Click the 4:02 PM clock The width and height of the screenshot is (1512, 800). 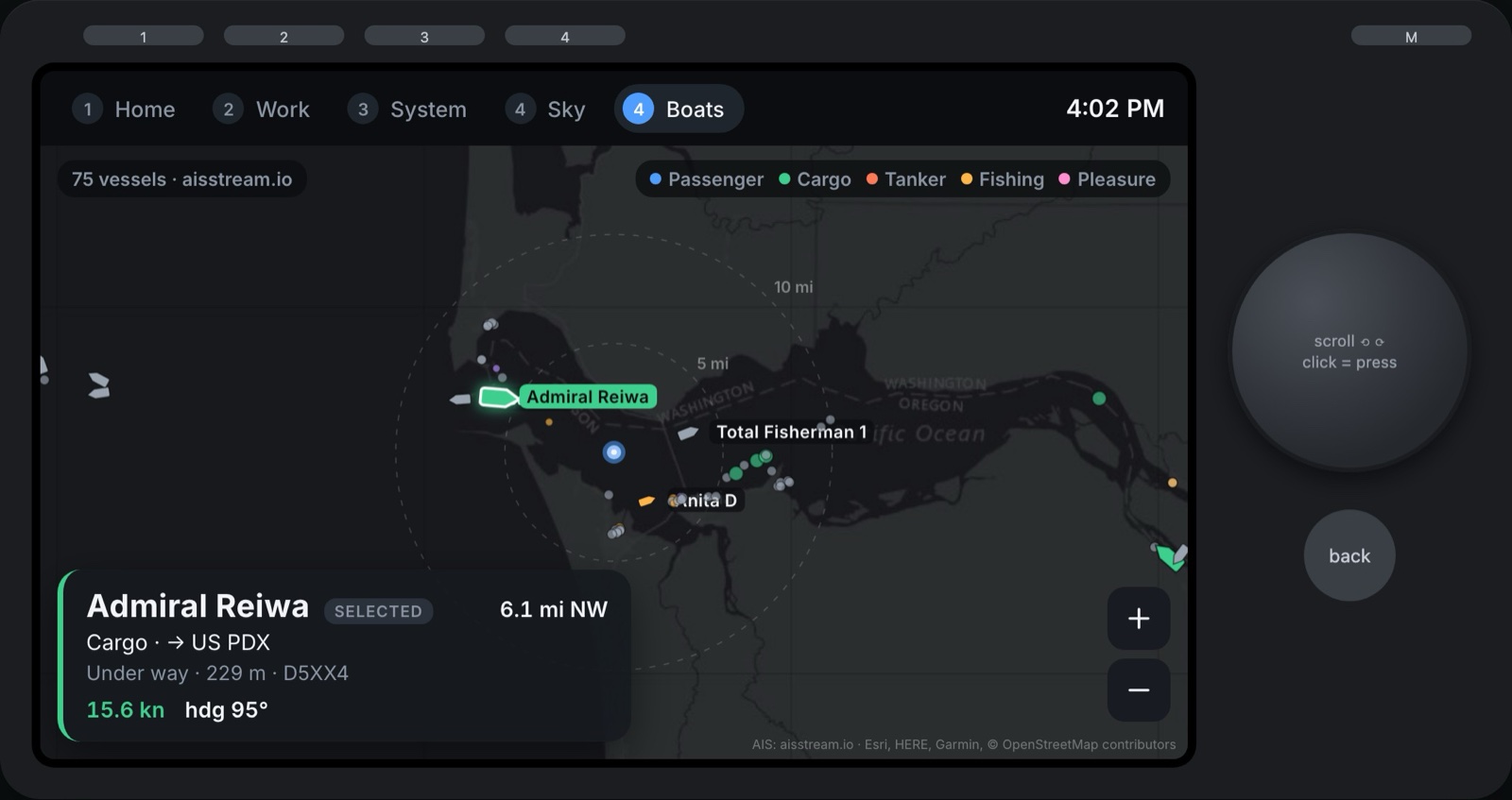[x=1115, y=109]
